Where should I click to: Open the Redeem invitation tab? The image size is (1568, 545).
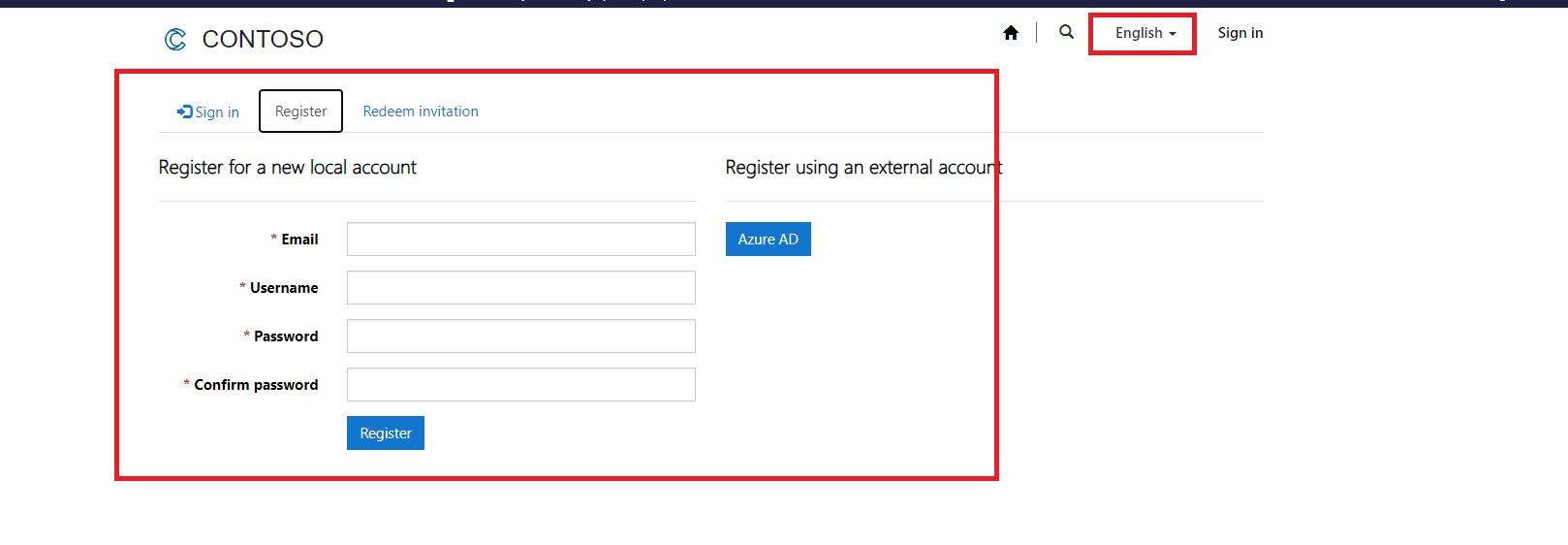[421, 112]
